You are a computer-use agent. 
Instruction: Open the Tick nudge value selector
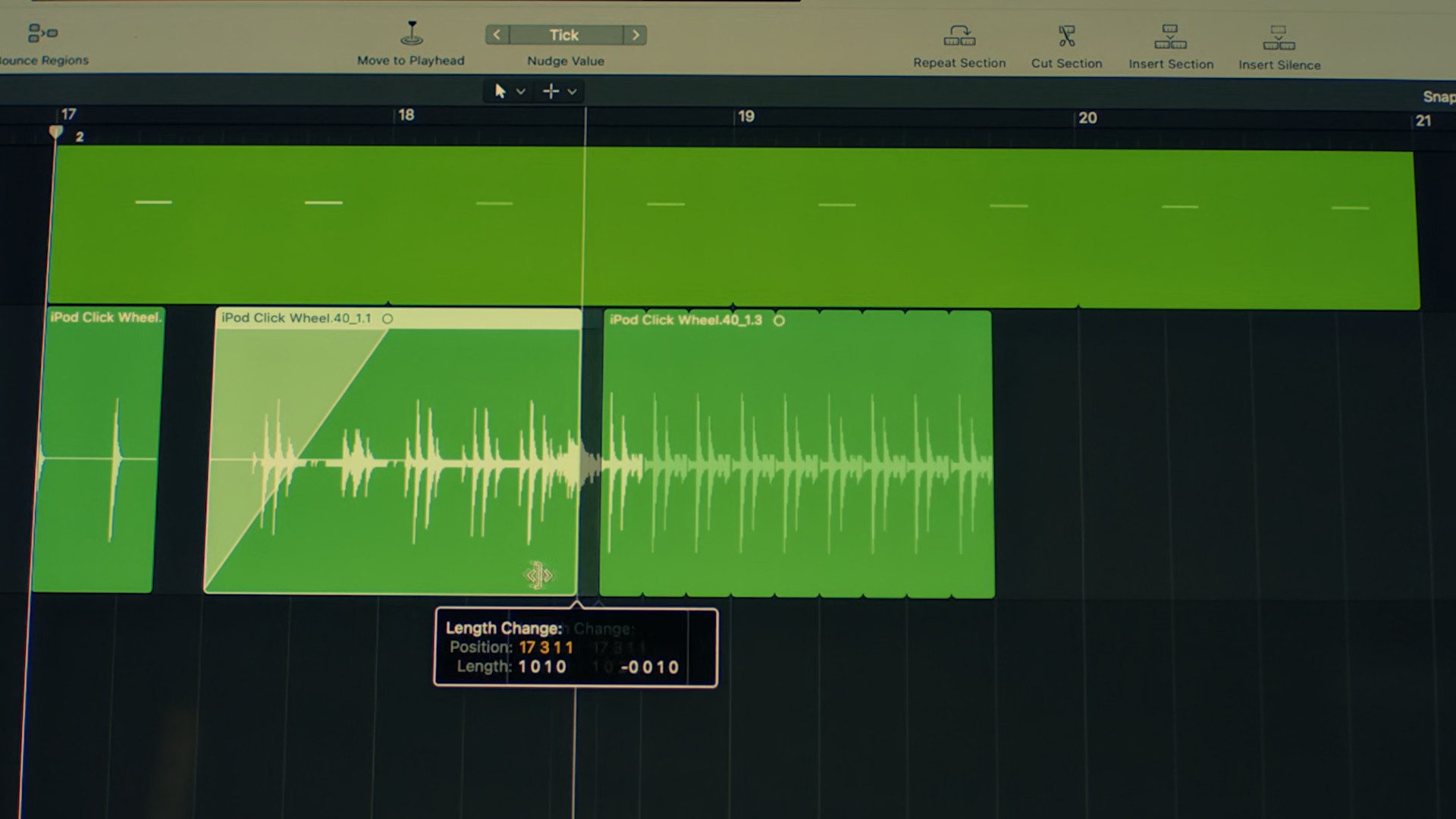pyautogui.click(x=565, y=35)
